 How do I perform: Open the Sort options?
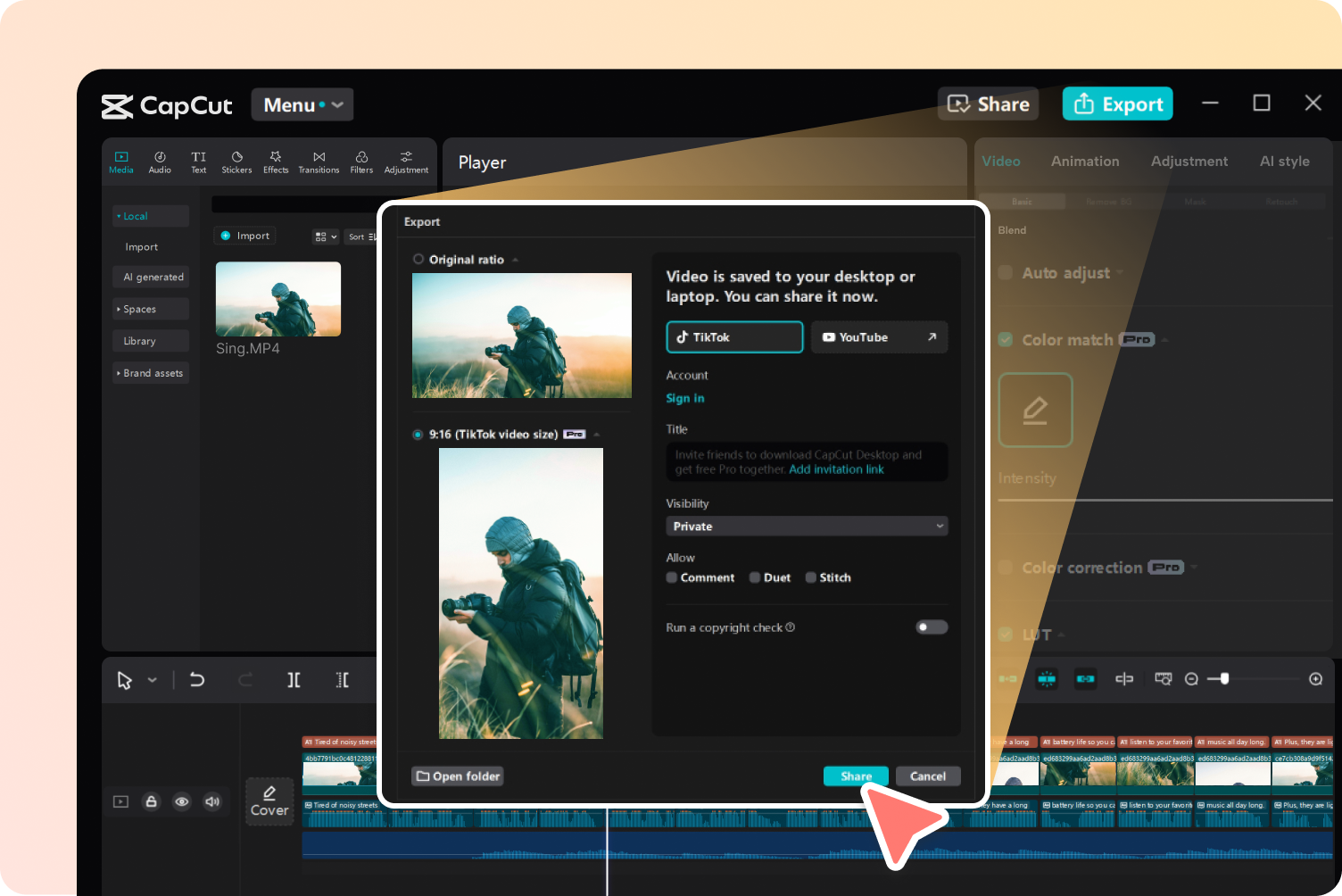[361, 236]
